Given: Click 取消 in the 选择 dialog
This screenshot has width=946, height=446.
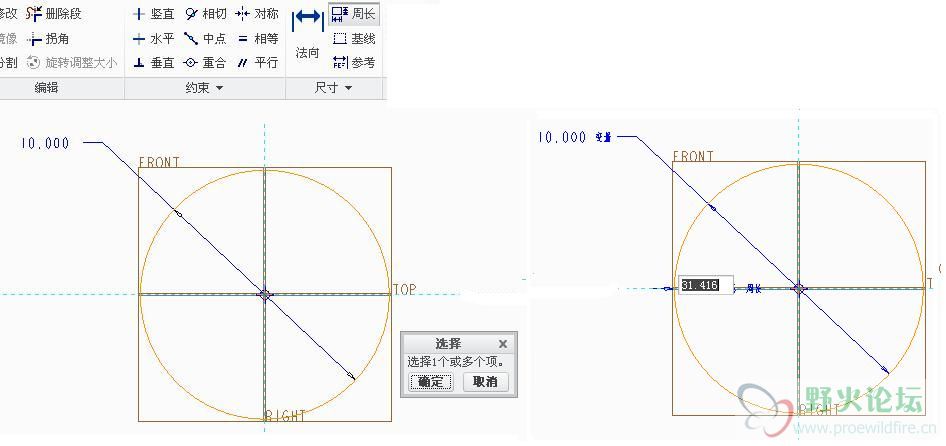Looking at the screenshot, I should tap(485, 381).
